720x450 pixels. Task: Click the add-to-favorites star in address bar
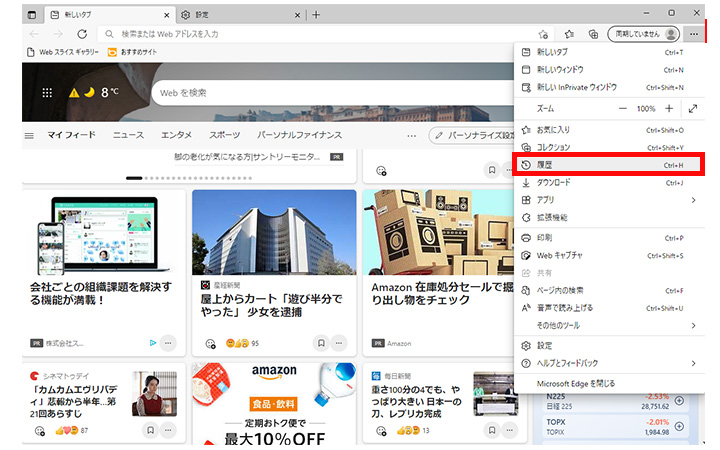pyautogui.click(x=543, y=34)
